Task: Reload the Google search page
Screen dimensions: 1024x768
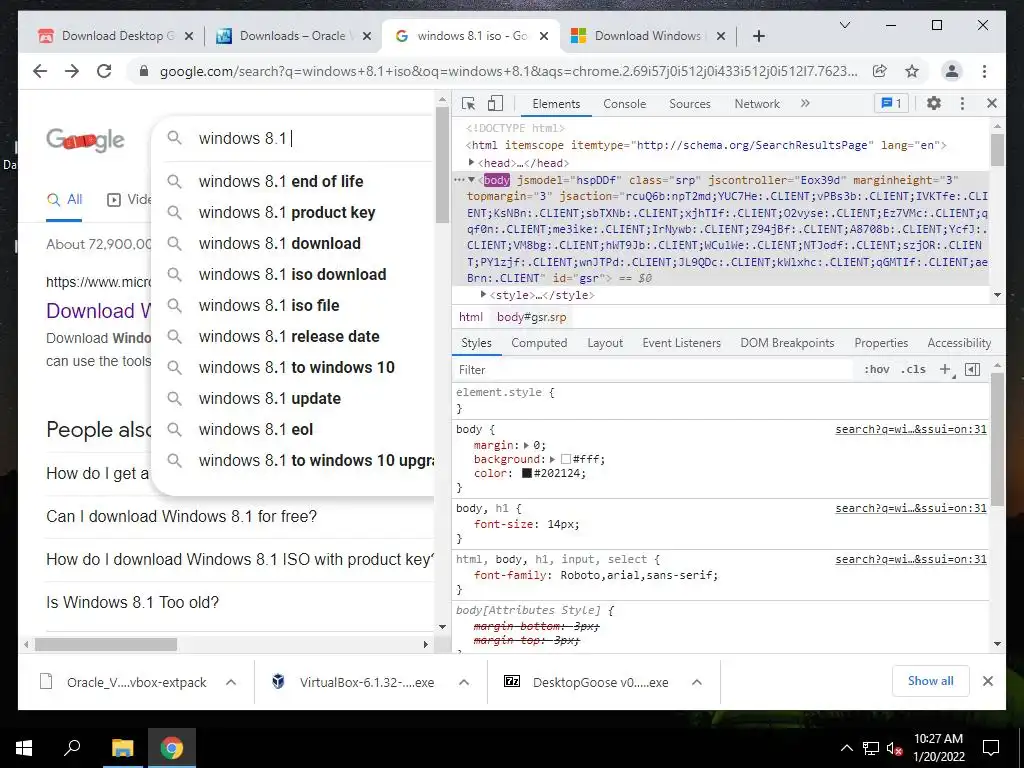Action: pyautogui.click(x=104, y=71)
